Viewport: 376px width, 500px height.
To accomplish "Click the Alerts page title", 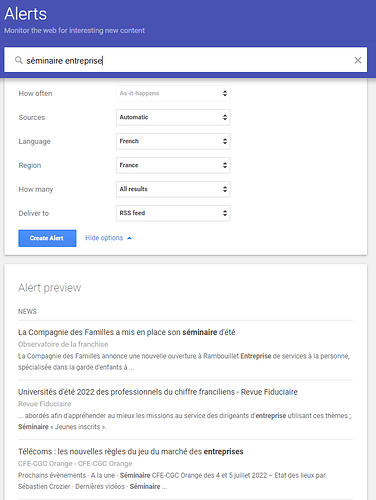I will tap(26, 14).
